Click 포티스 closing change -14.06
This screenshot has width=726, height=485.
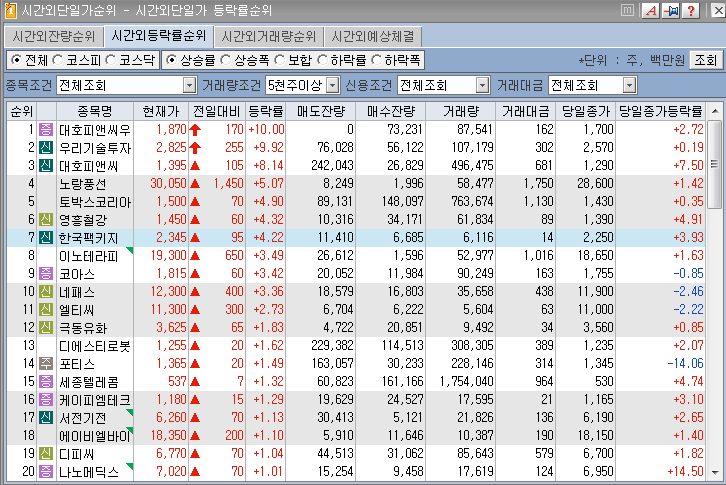coord(685,364)
